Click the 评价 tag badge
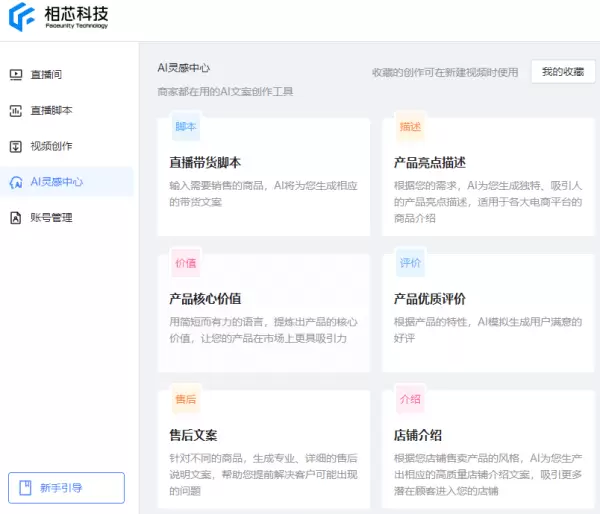600x514 pixels. 410,264
